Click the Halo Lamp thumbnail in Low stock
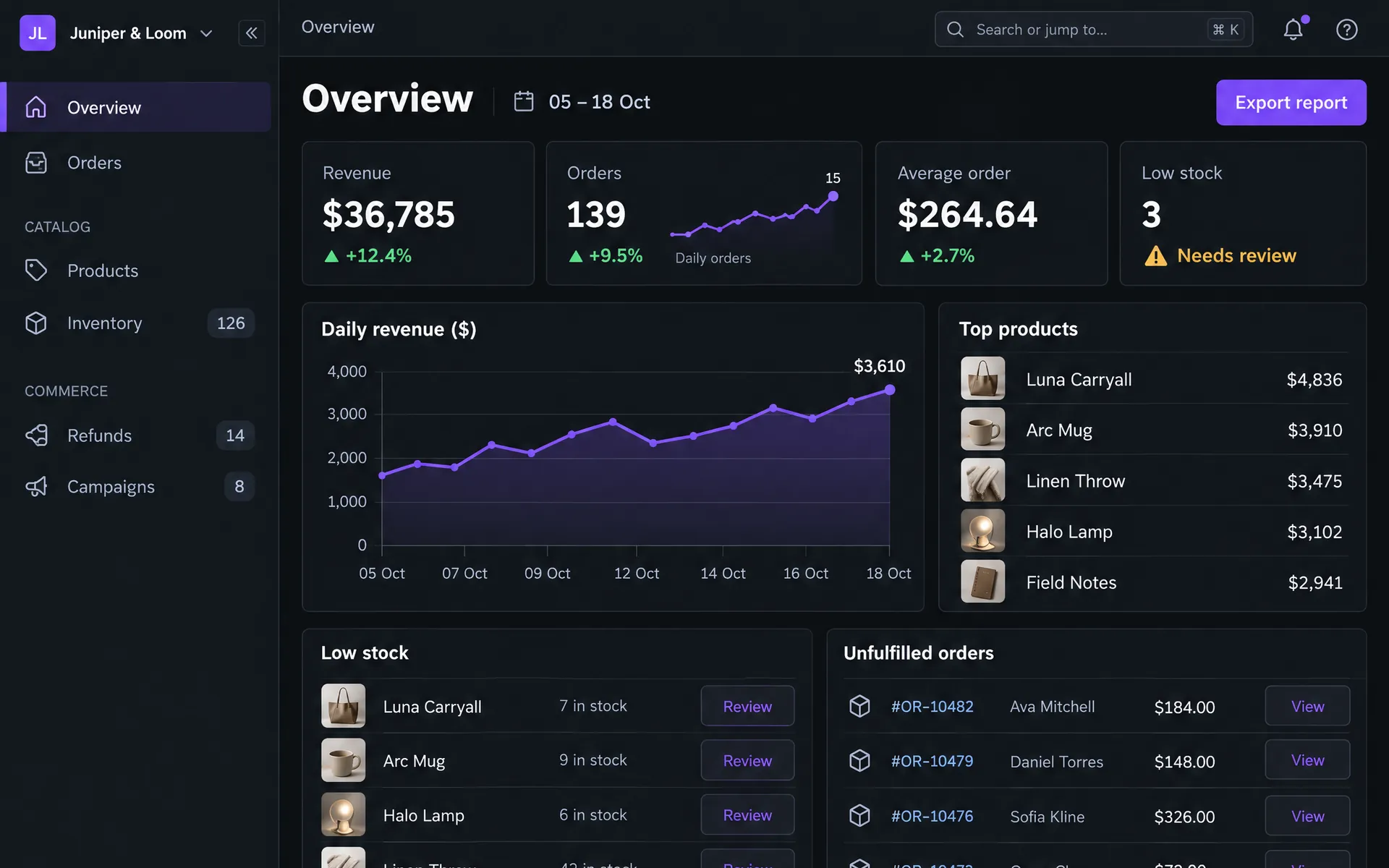Viewport: 1389px width, 868px height. pyautogui.click(x=343, y=814)
